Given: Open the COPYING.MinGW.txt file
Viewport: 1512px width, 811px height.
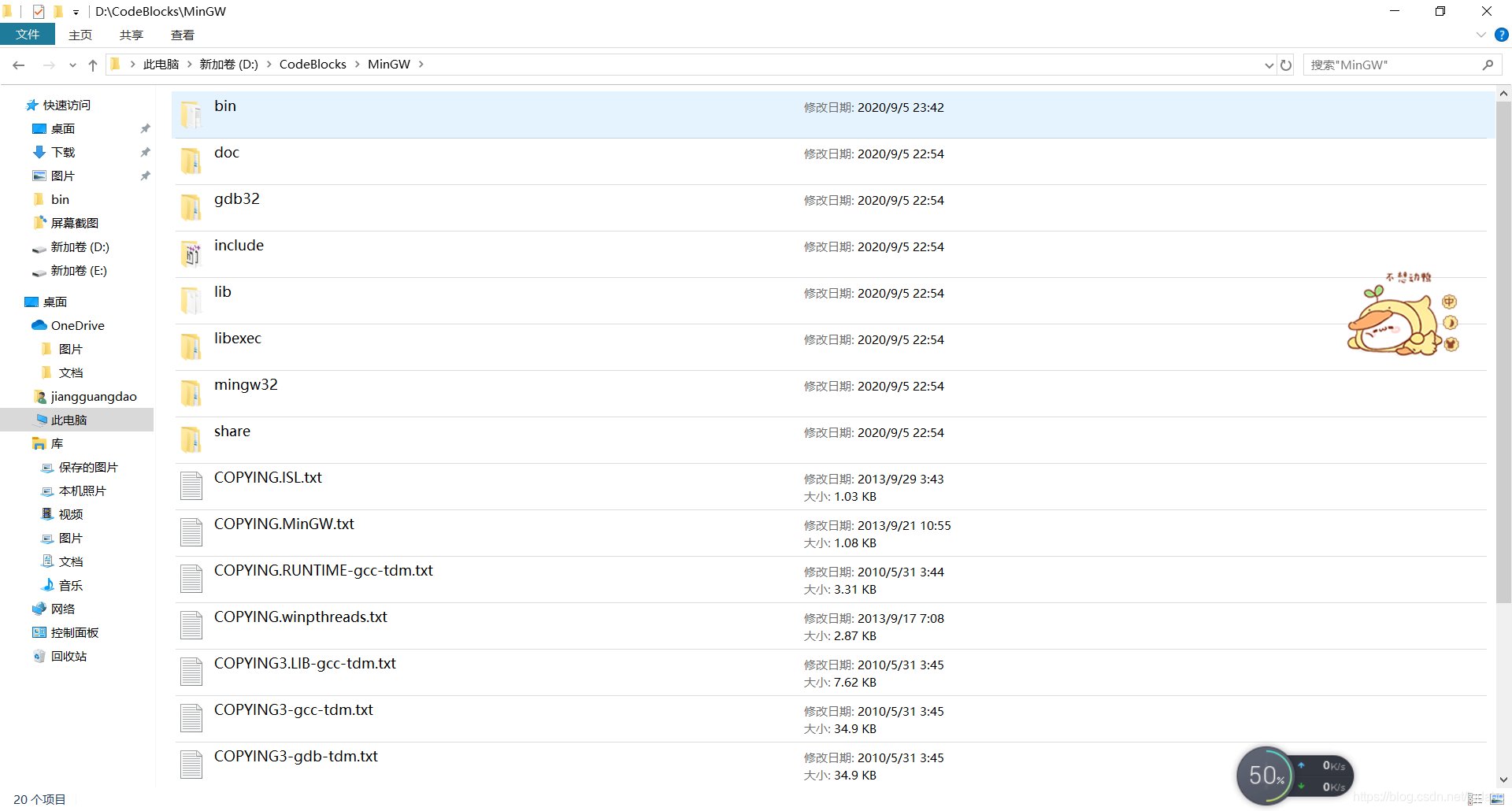Looking at the screenshot, I should [x=284, y=524].
